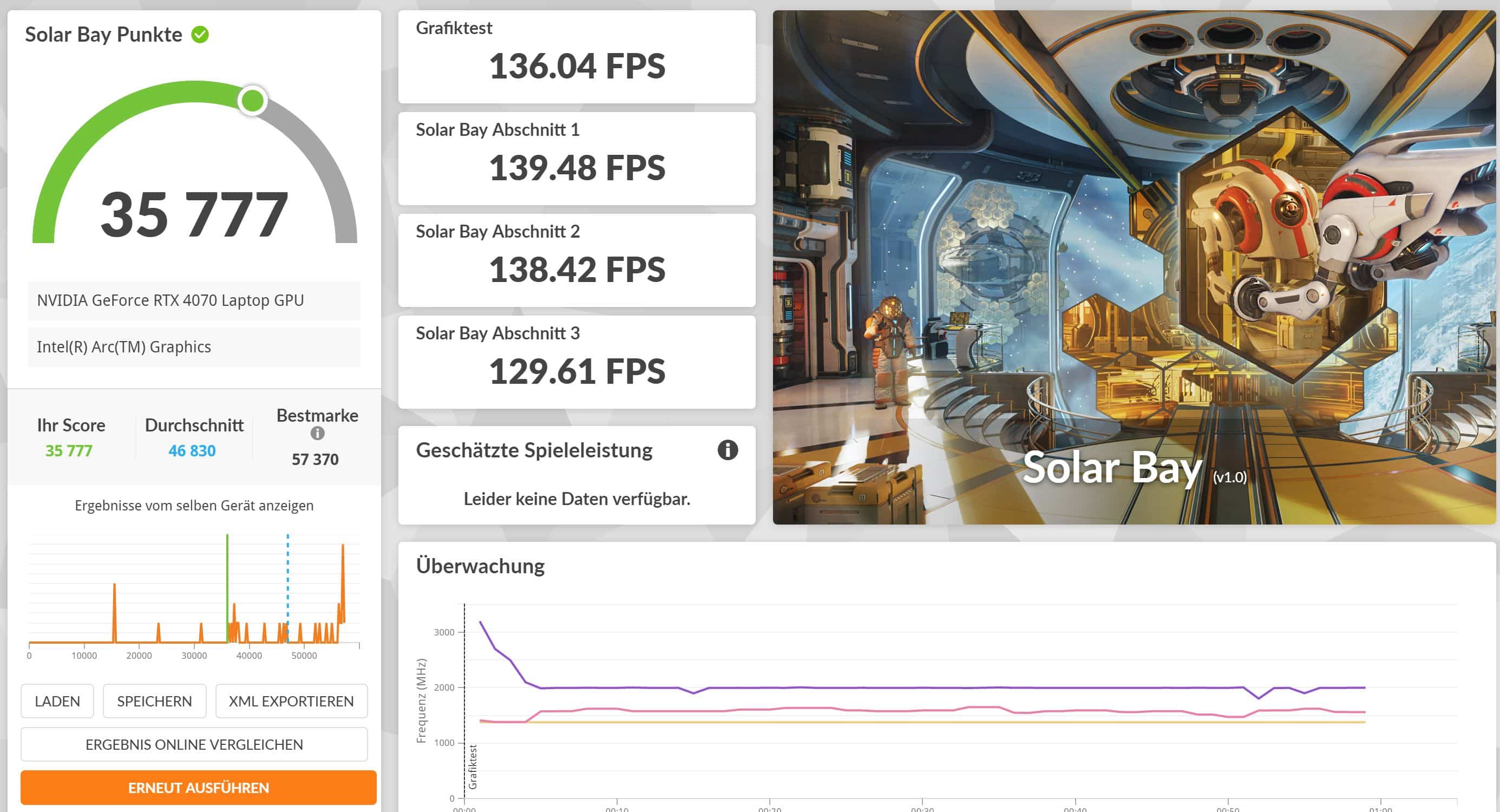Viewport: 1500px width, 812px height.
Task: Click the Solar Bay Abschnitt 3 result card
Action: pyautogui.click(x=577, y=362)
